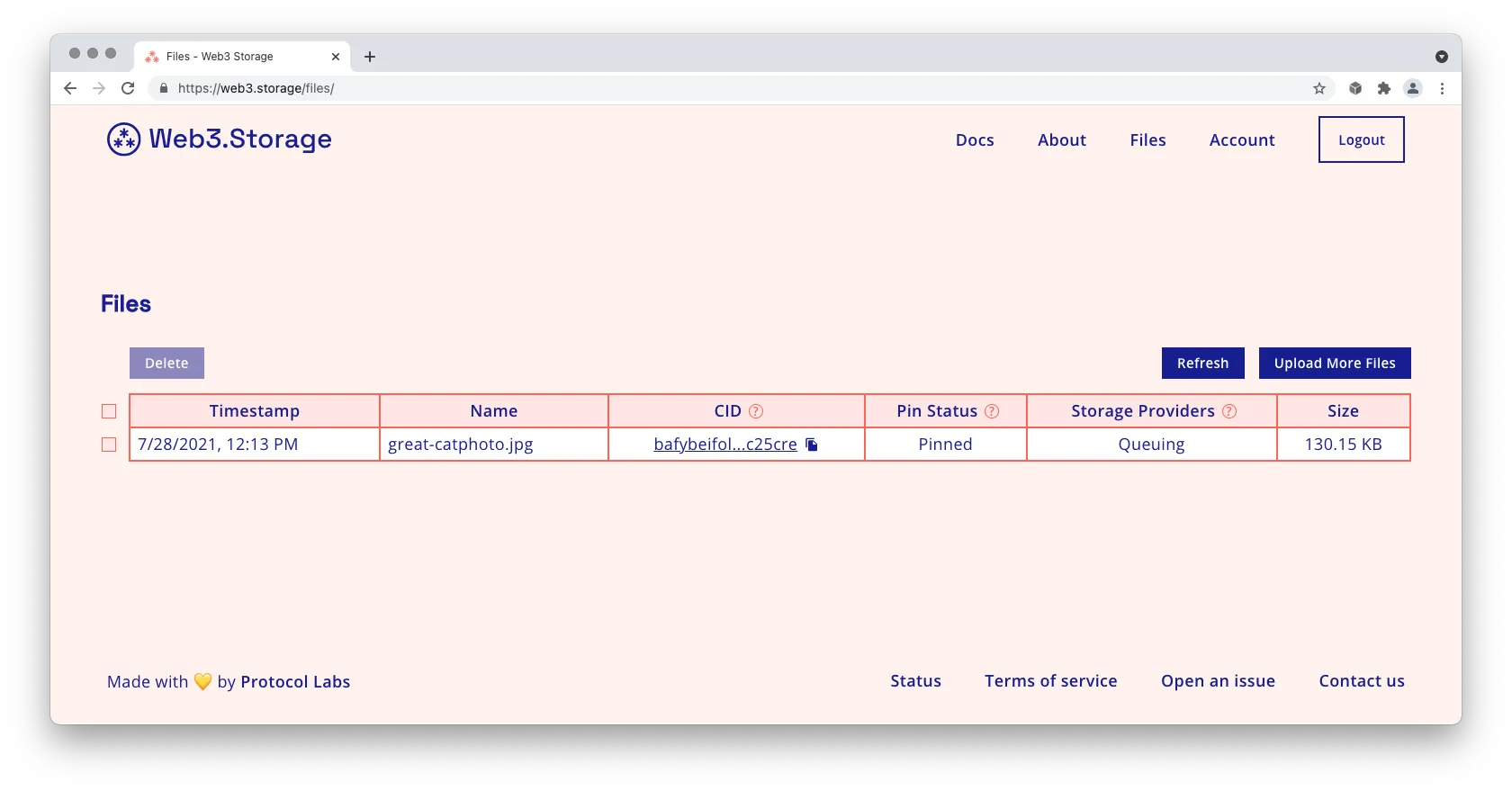Select the great-catphoto.jpg row checkbox
1512x791 pixels.
pos(109,445)
